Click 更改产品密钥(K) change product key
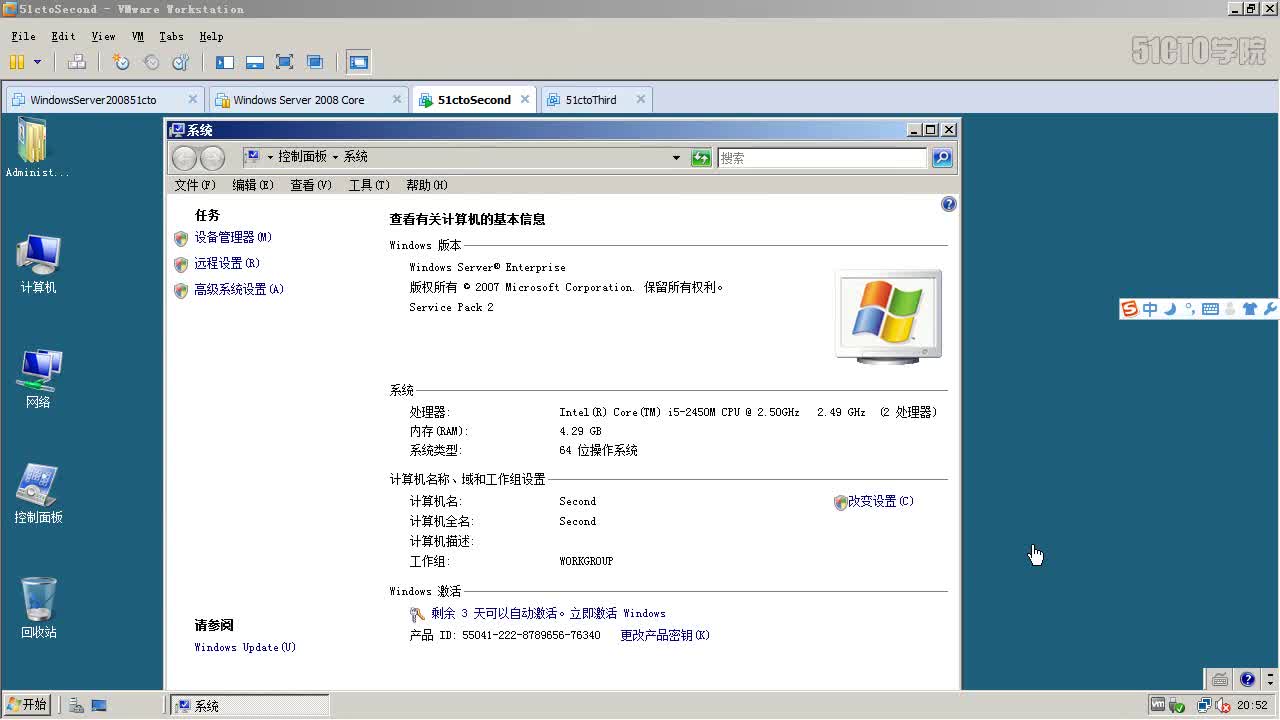The image size is (1280, 720). pos(665,636)
